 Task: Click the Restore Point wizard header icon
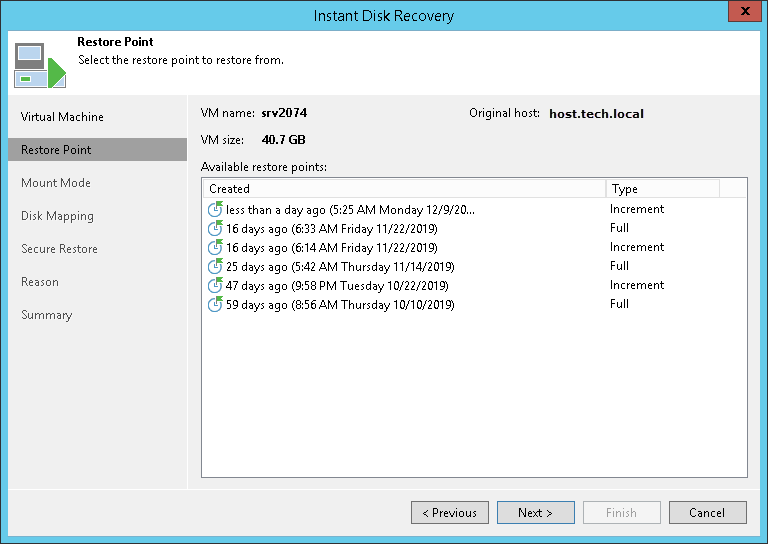pyautogui.click(x=39, y=65)
